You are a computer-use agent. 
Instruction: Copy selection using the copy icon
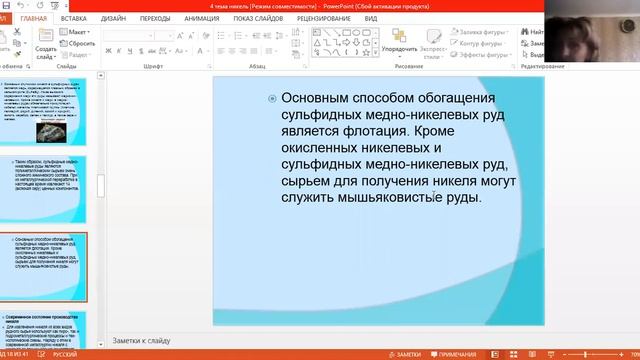coord(17,43)
